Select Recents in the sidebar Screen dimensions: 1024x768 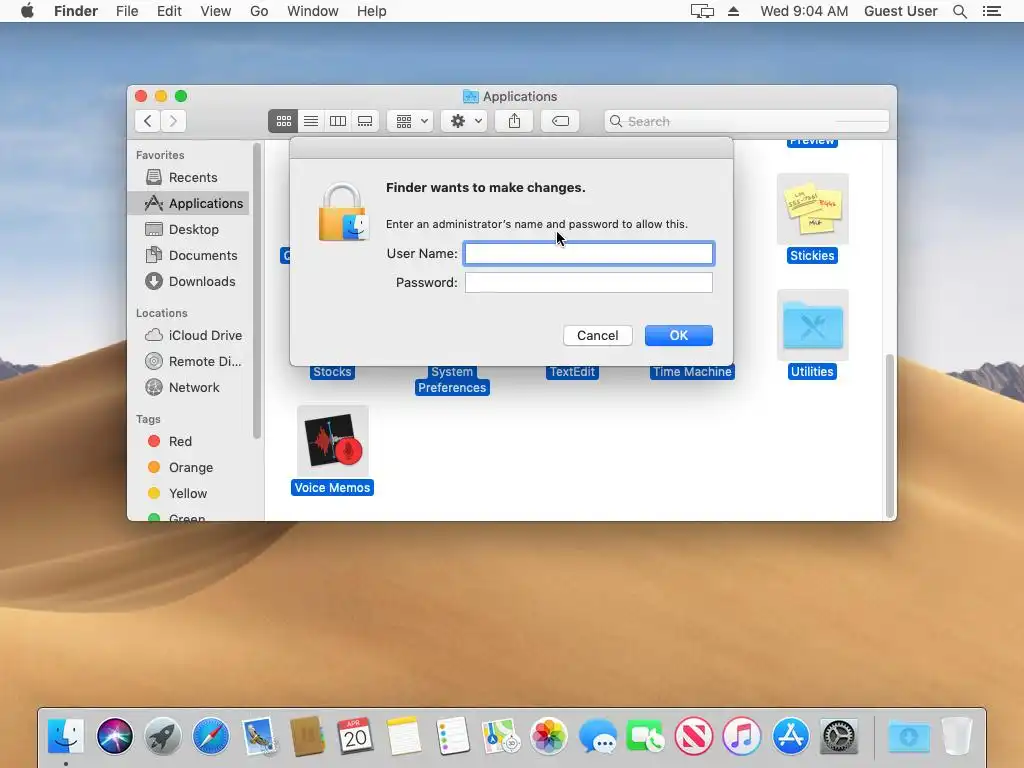coord(188,177)
